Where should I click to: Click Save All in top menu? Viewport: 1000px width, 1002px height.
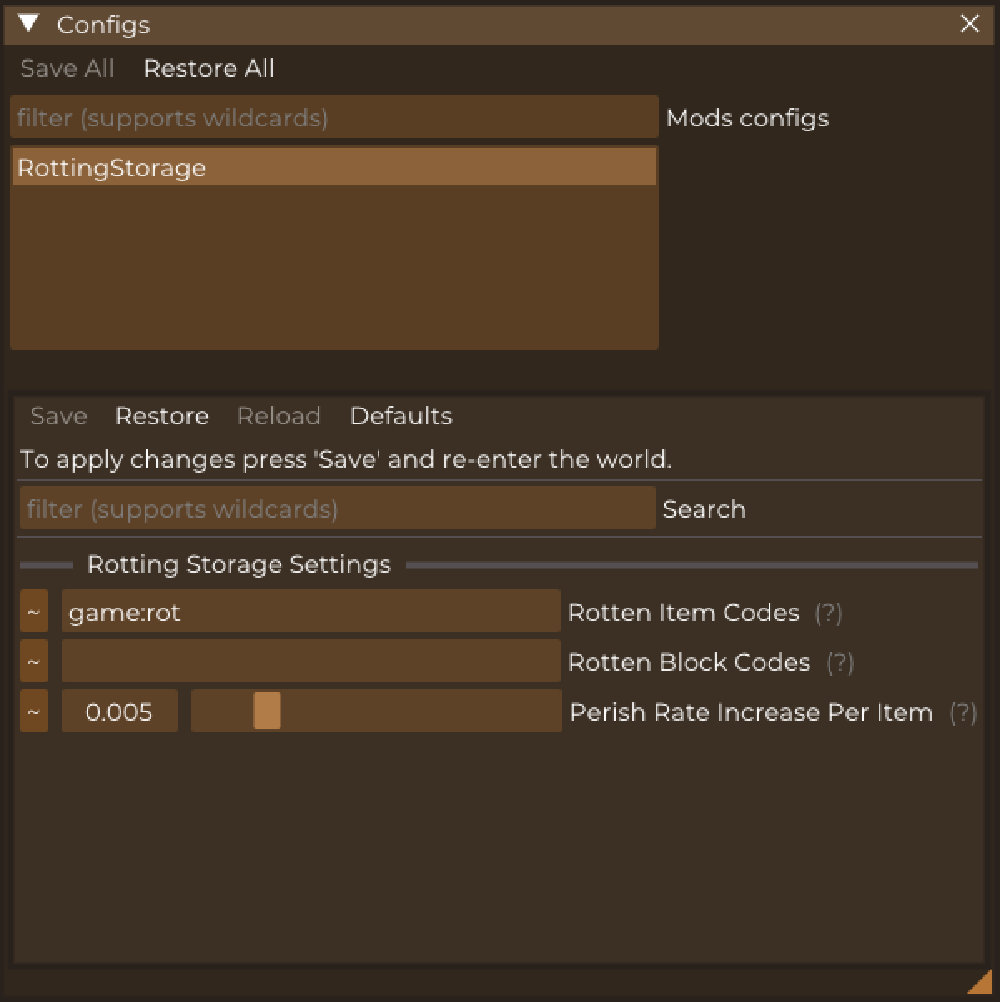[x=67, y=69]
